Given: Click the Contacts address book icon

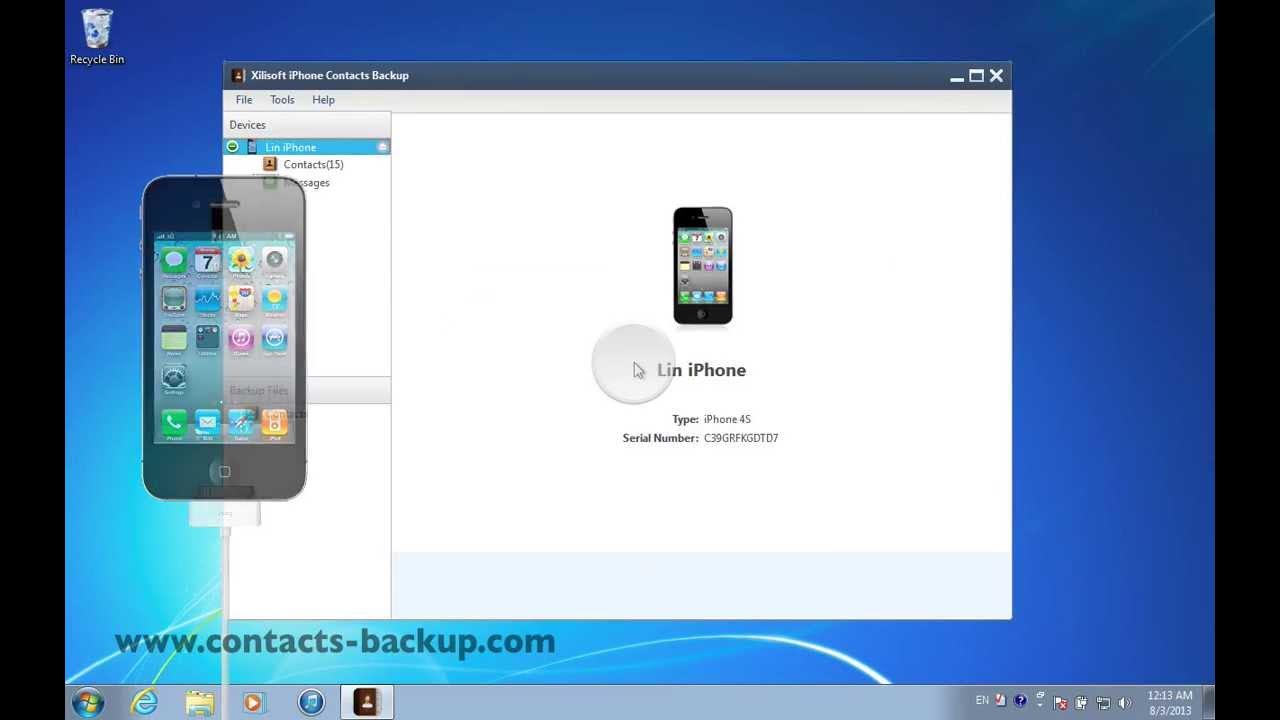Looking at the screenshot, I should pos(270,164).
